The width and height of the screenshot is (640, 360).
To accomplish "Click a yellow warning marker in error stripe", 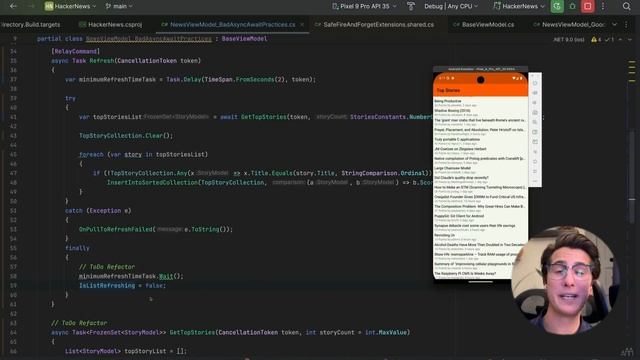I will pyautogui.click(x=632, y=62).
